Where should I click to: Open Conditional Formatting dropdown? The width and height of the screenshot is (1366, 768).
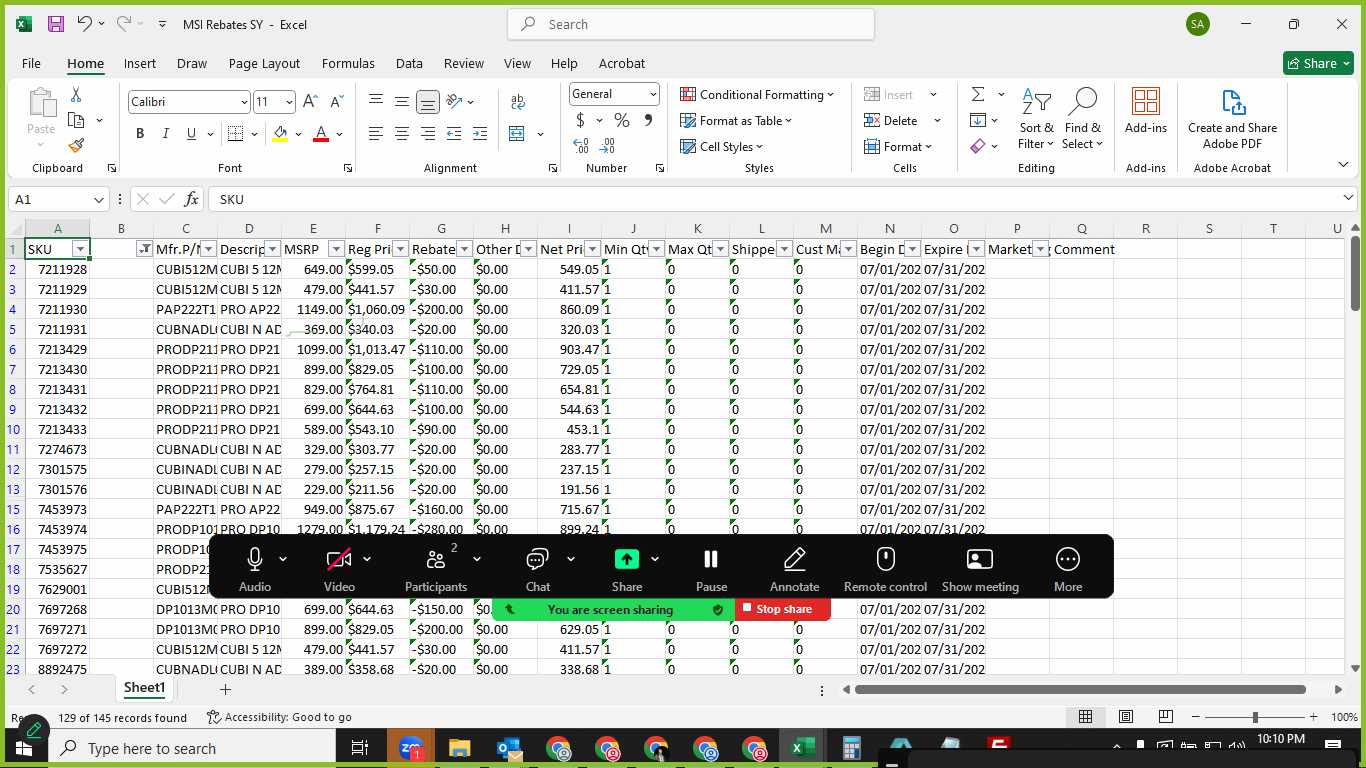[x=757, y=94]
